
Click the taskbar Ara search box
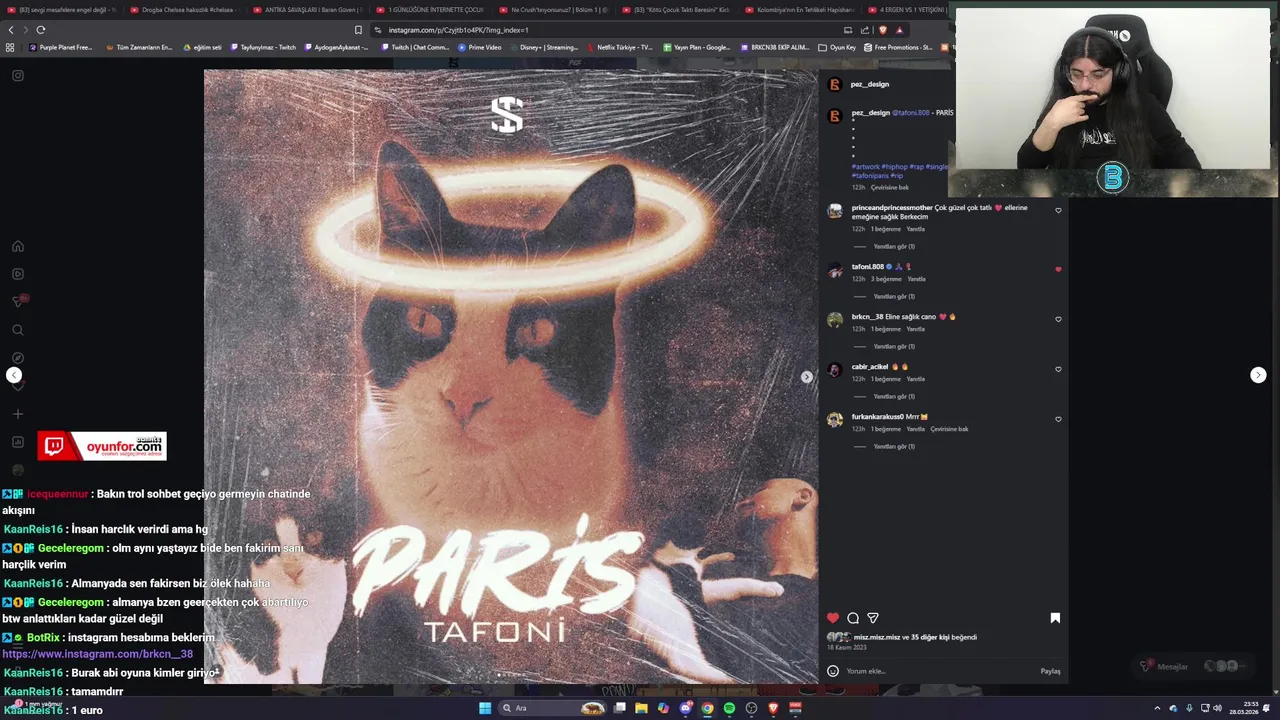(x=553, y=708)
